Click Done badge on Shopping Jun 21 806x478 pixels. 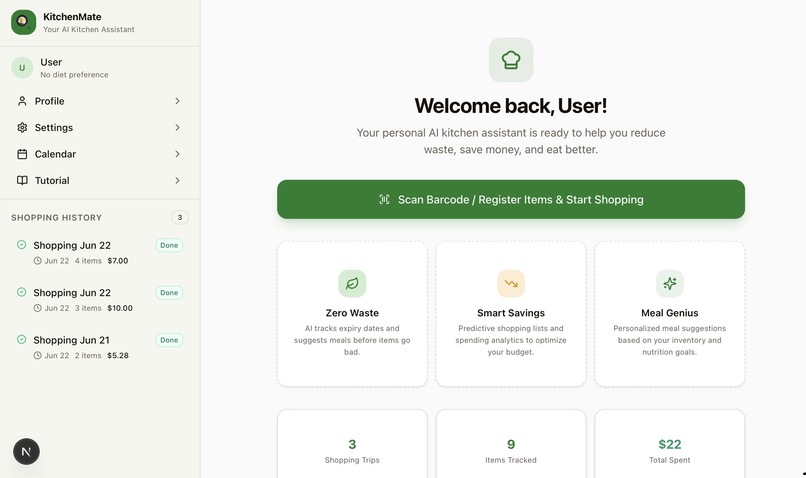point(169,340)
